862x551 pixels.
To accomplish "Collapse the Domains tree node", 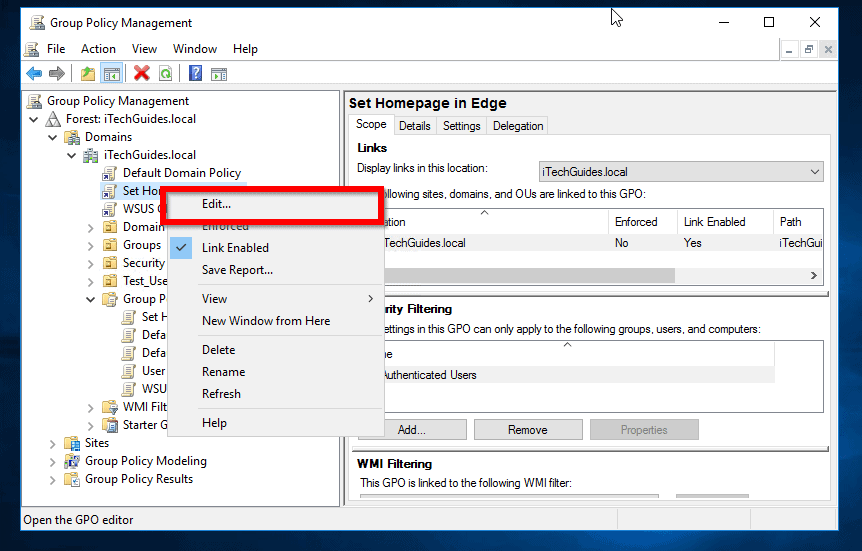I will click(x=53, y=137).
